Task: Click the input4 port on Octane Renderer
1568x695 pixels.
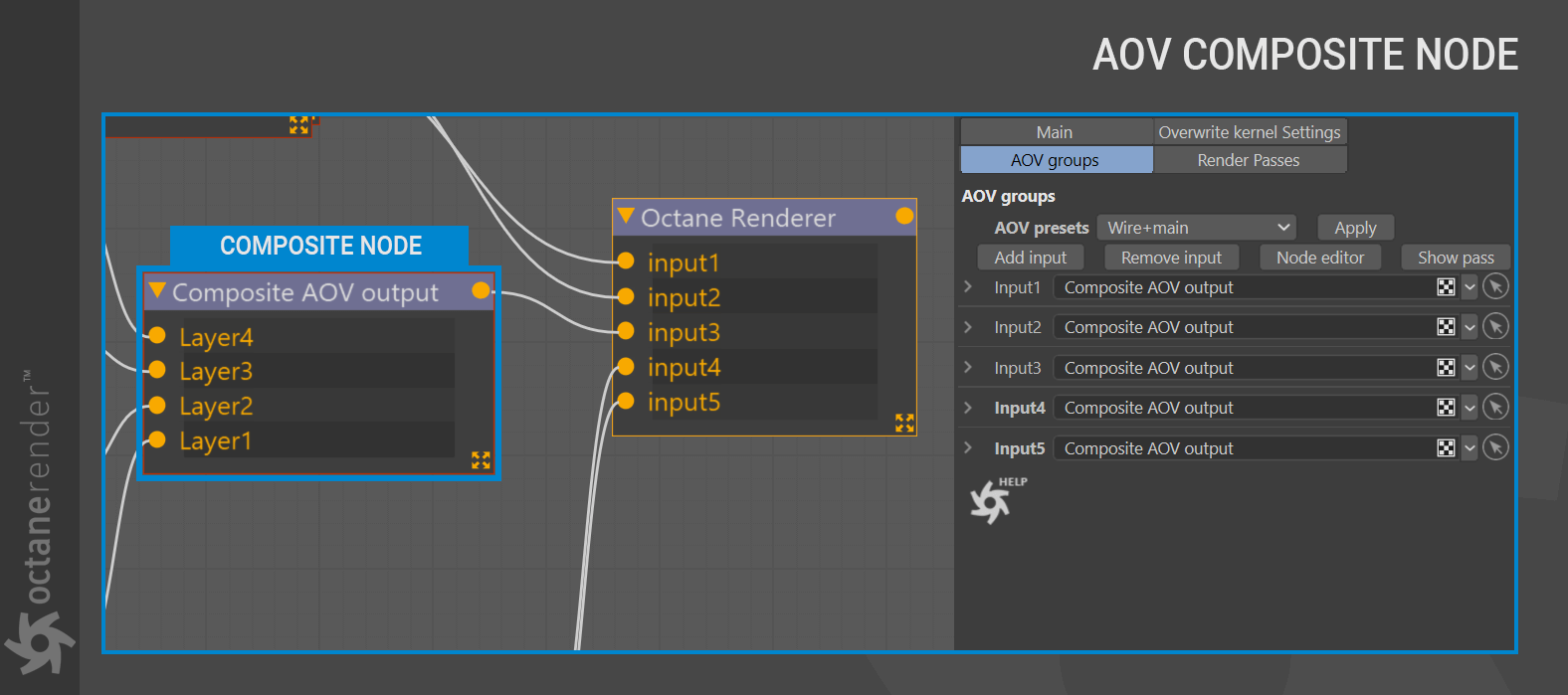Action: coord(626,366)
